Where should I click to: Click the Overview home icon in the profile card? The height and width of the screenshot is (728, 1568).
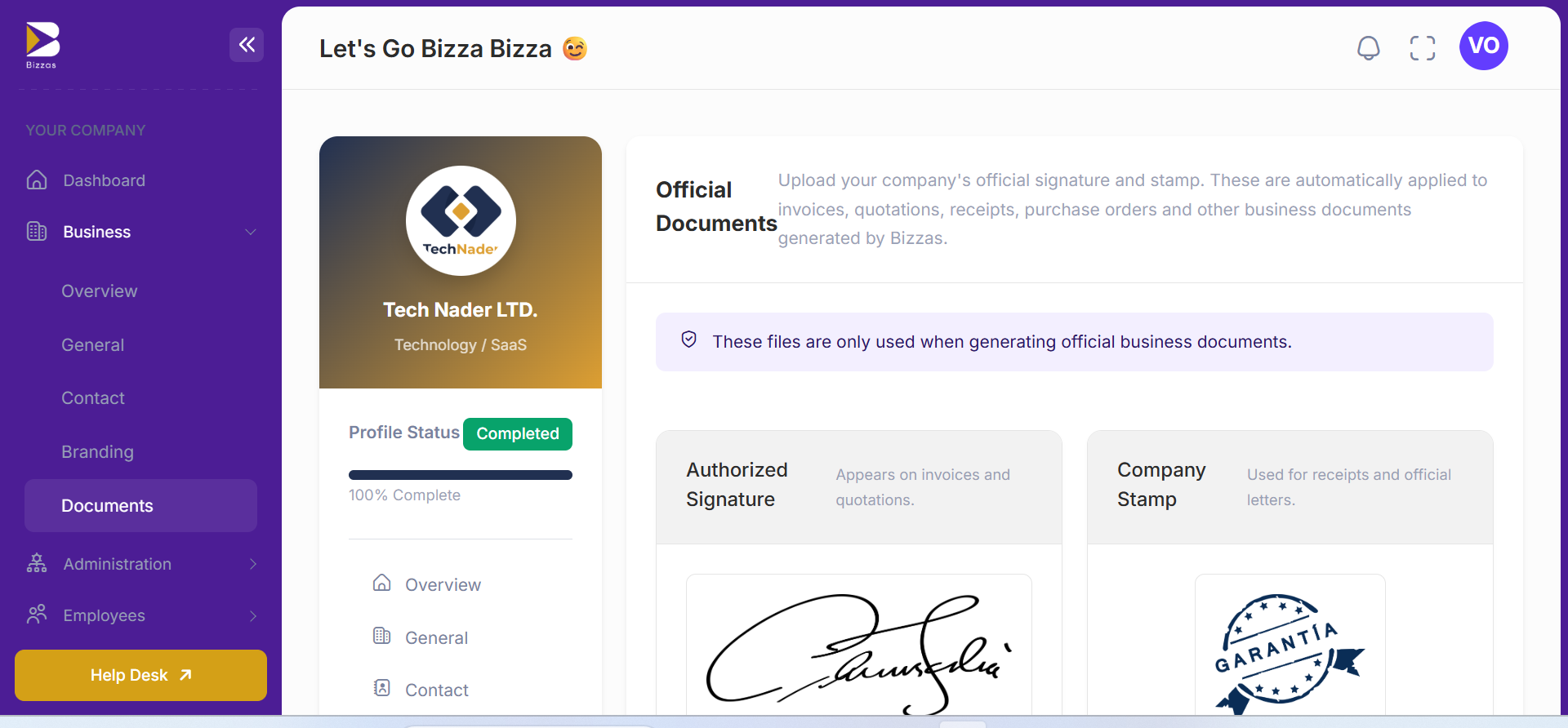coord(381,583)
